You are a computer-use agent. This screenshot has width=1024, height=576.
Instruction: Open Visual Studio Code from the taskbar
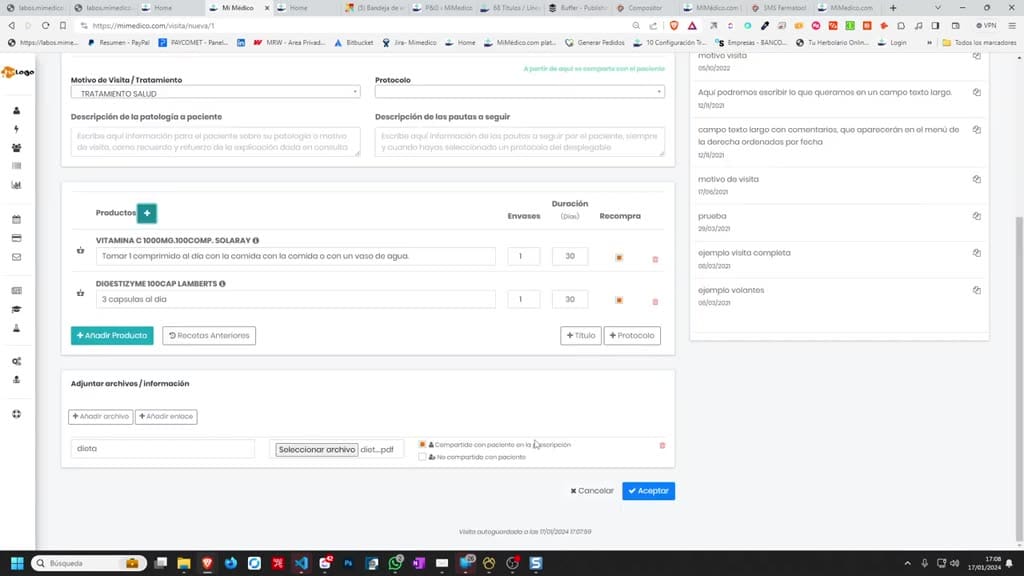coord(301,563)
